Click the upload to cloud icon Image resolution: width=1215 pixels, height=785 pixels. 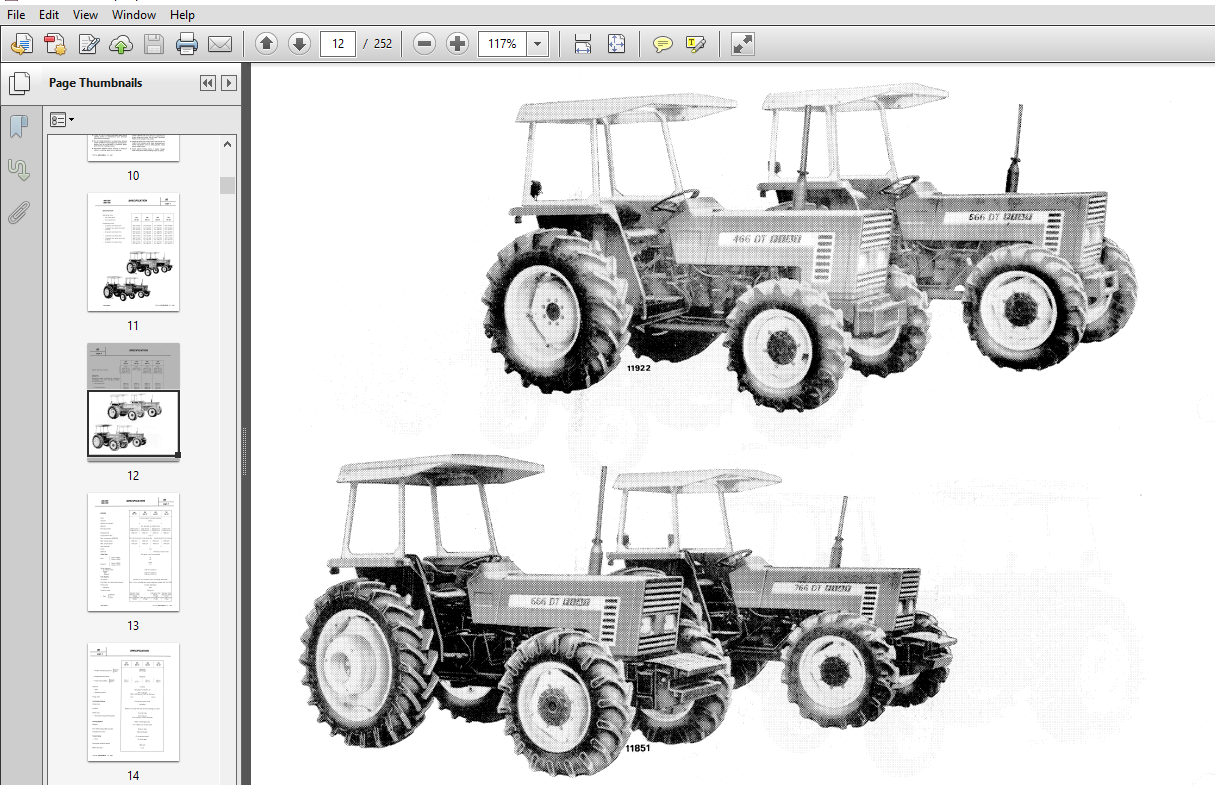tap(121, 44)
